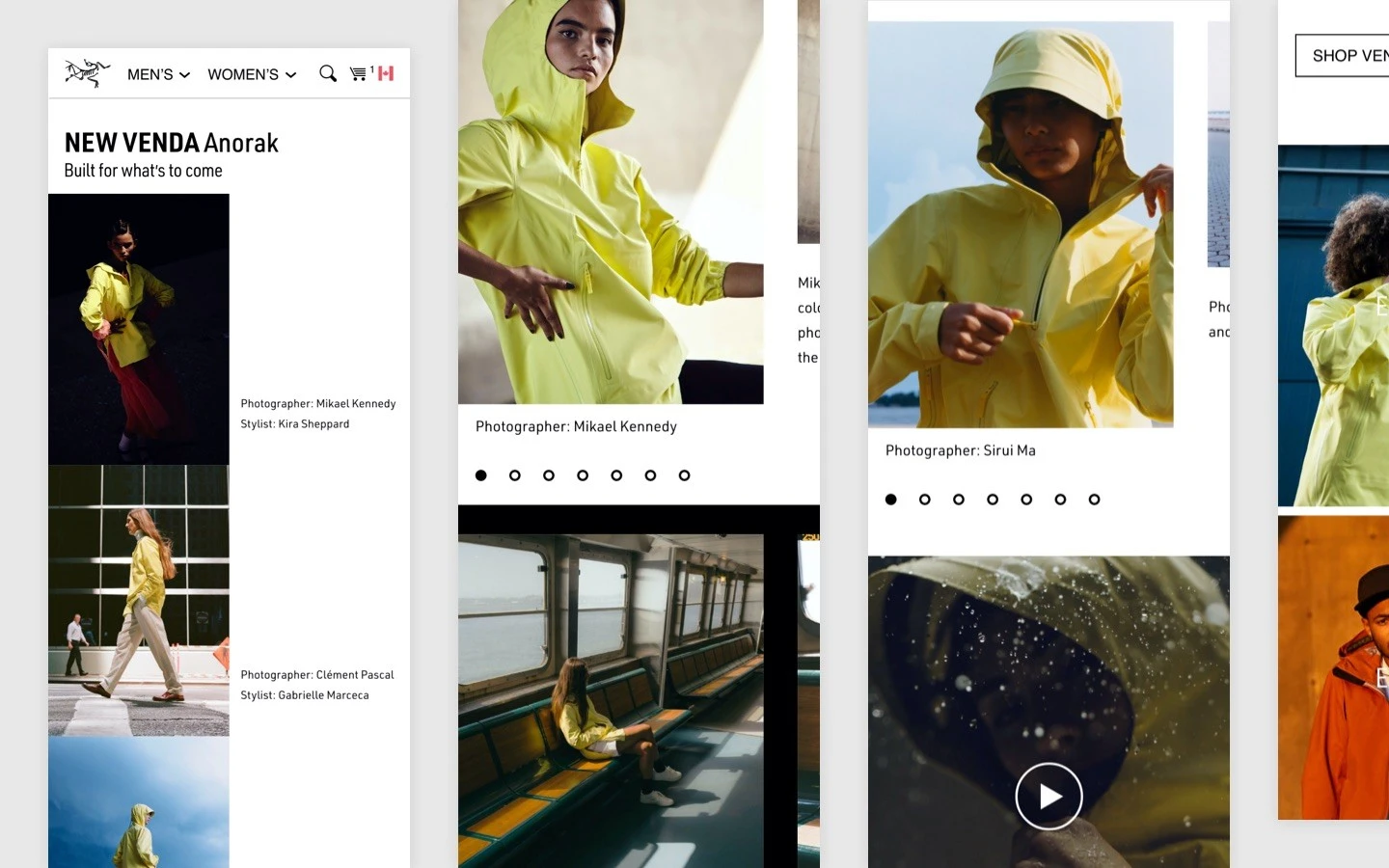Click "Stylist: Kira Sheppard" credit
The image size is (1389, 868).
click(295, 424)
